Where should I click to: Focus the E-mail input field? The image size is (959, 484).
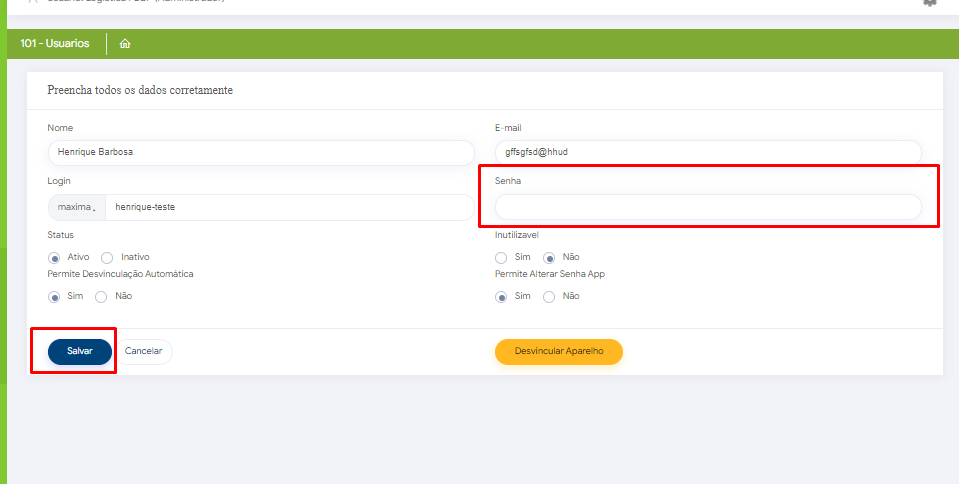(x=708, y=153)
